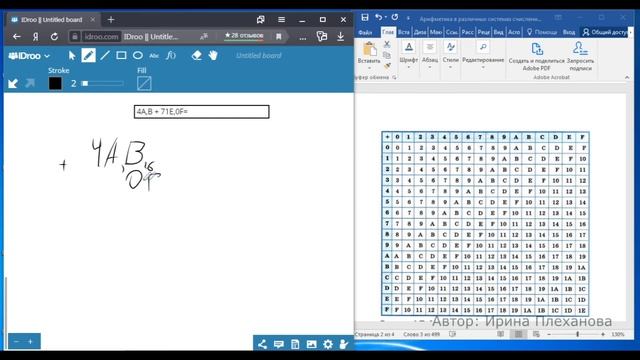The height and width of the screenshot is (360, 640).
Task: Open the black Stroke color swatch
Action: pos(56,84)
